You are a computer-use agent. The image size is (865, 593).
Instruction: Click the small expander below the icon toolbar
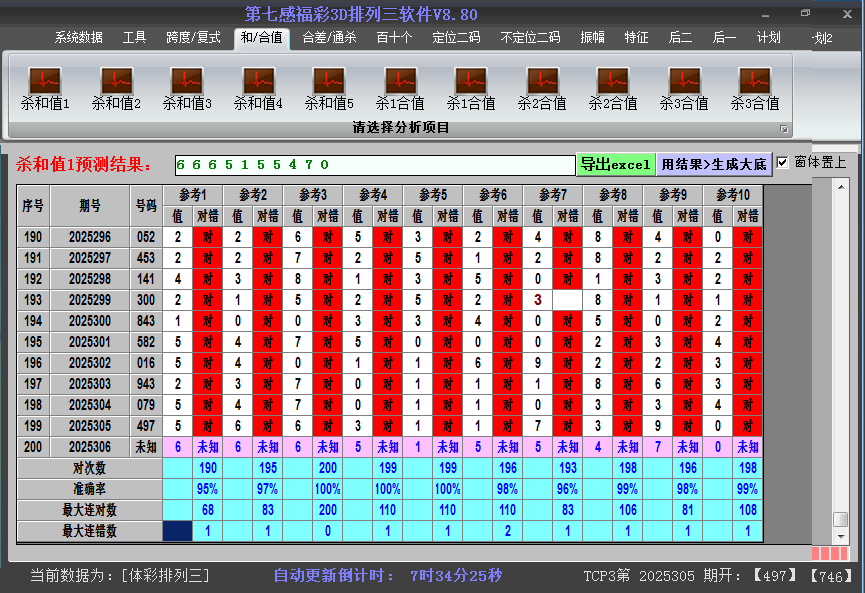(x=785, y=127)
